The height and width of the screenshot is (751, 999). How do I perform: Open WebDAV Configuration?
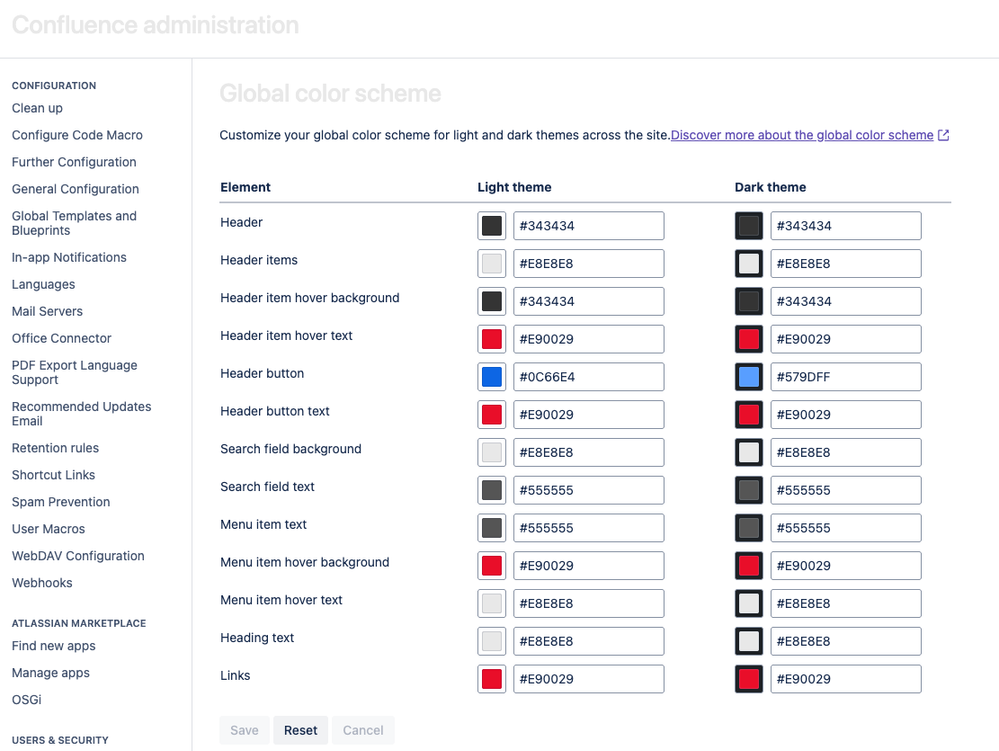pos(78,556)
